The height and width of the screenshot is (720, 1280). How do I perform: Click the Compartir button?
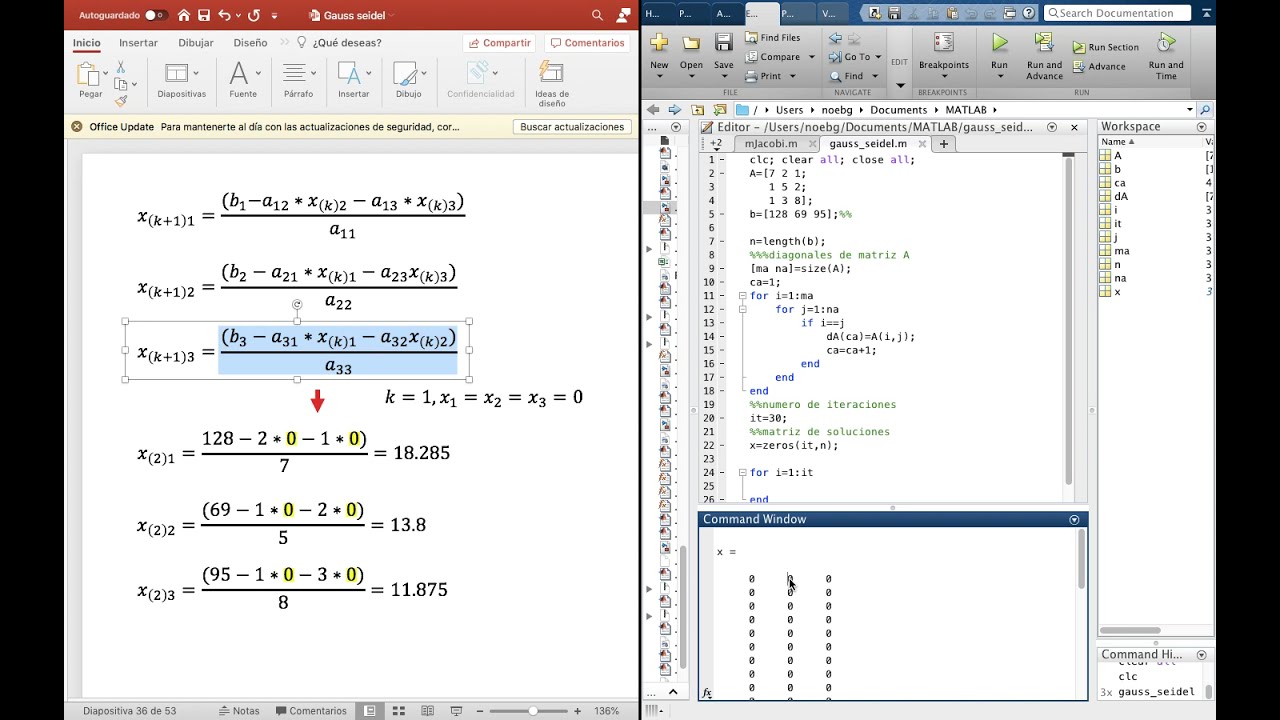coord(498,43)
